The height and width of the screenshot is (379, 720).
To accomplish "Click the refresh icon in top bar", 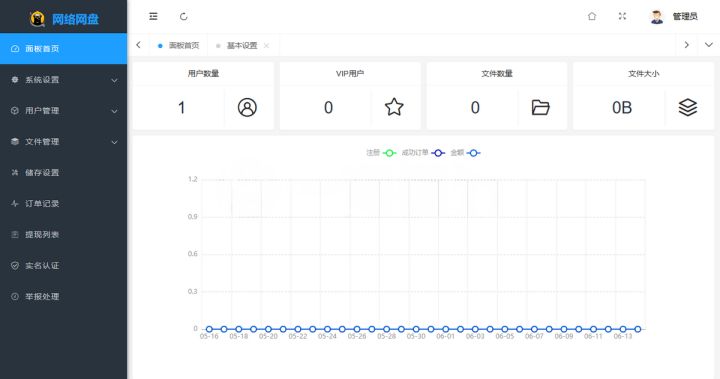I will click(184, 17).
